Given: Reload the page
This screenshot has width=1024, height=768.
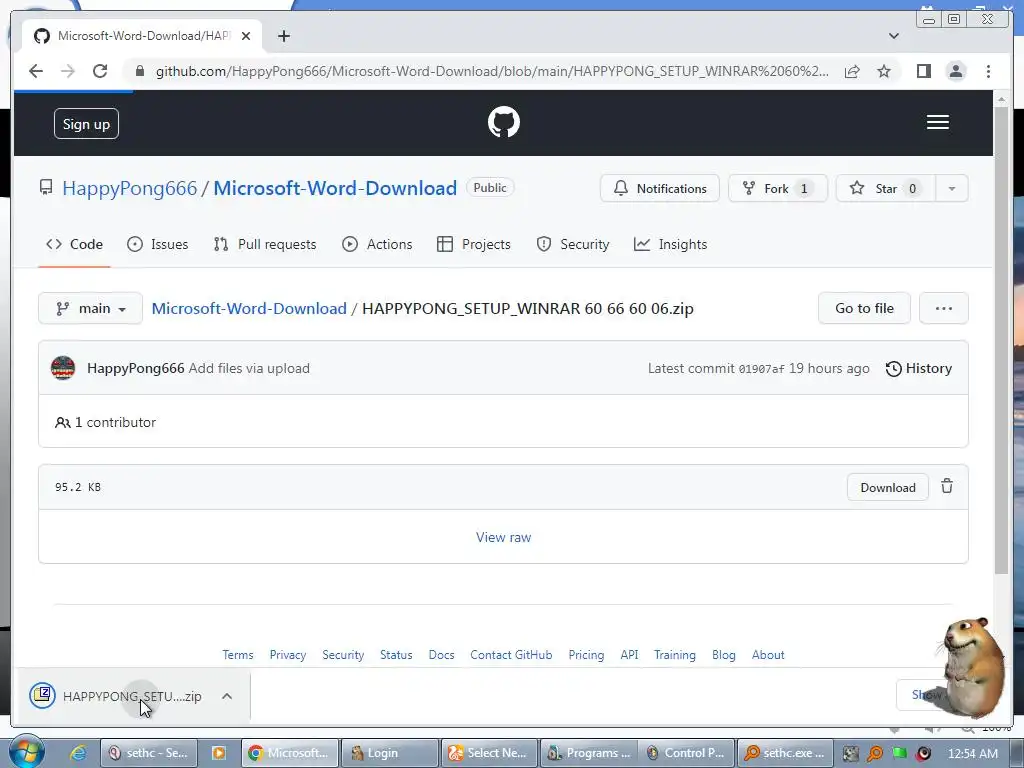Looking at the screenshot, I should pyautogui.click(x=100, y=71).
